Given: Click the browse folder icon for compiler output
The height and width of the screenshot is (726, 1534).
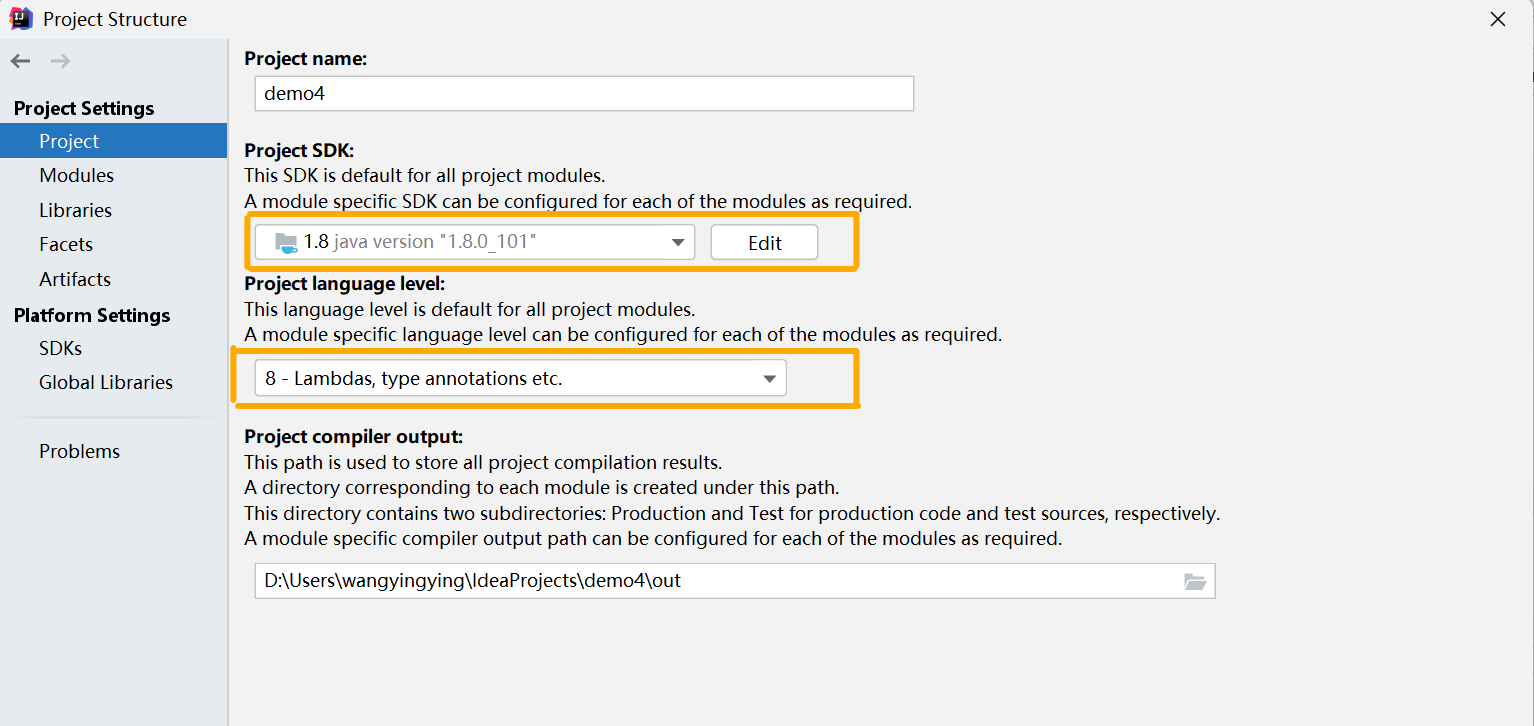Looking at the screenshot, I should pyautogui.click(x=1195, y=581).
